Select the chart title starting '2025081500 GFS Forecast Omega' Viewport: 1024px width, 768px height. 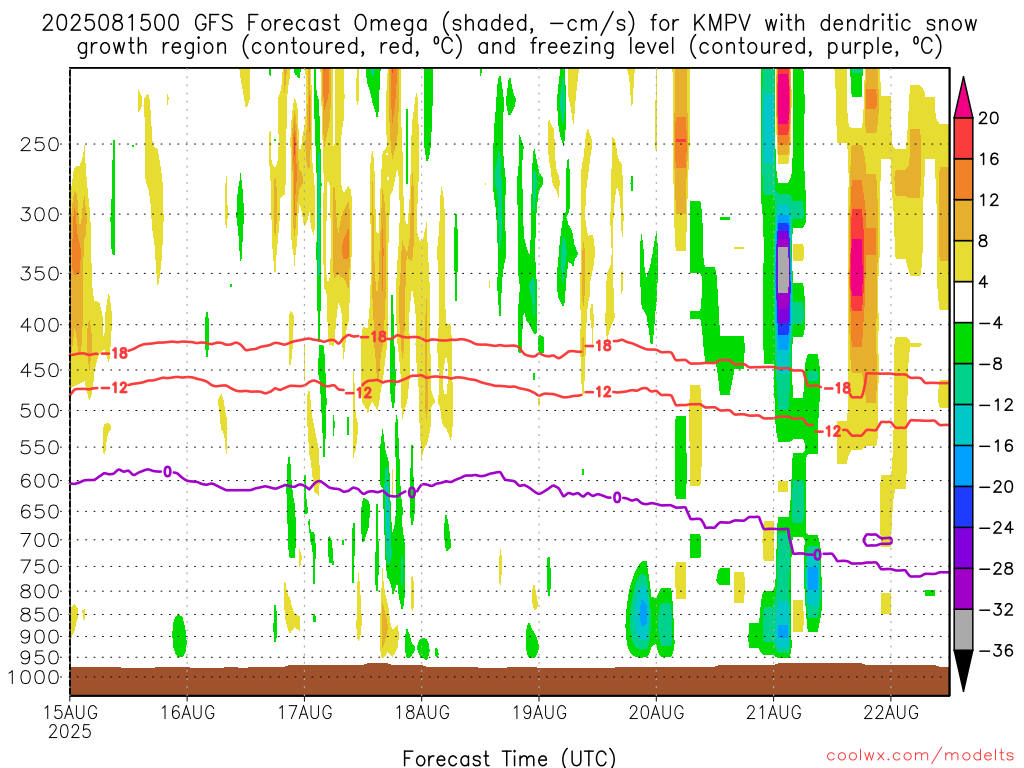[x=509, y=35]
